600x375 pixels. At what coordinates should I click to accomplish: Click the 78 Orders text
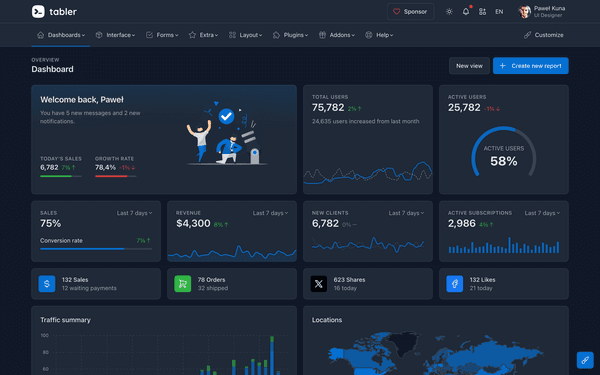[211, 280]
